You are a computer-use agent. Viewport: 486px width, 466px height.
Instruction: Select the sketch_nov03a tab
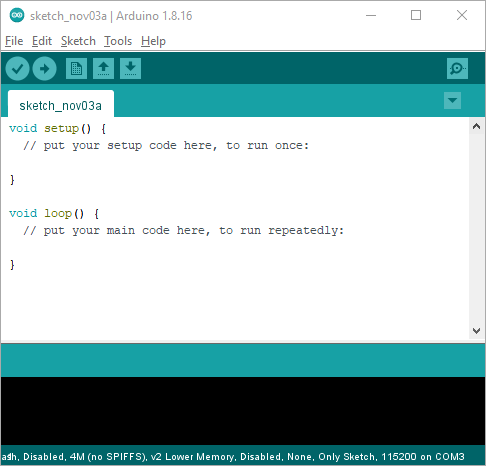(x=61, y=106)
